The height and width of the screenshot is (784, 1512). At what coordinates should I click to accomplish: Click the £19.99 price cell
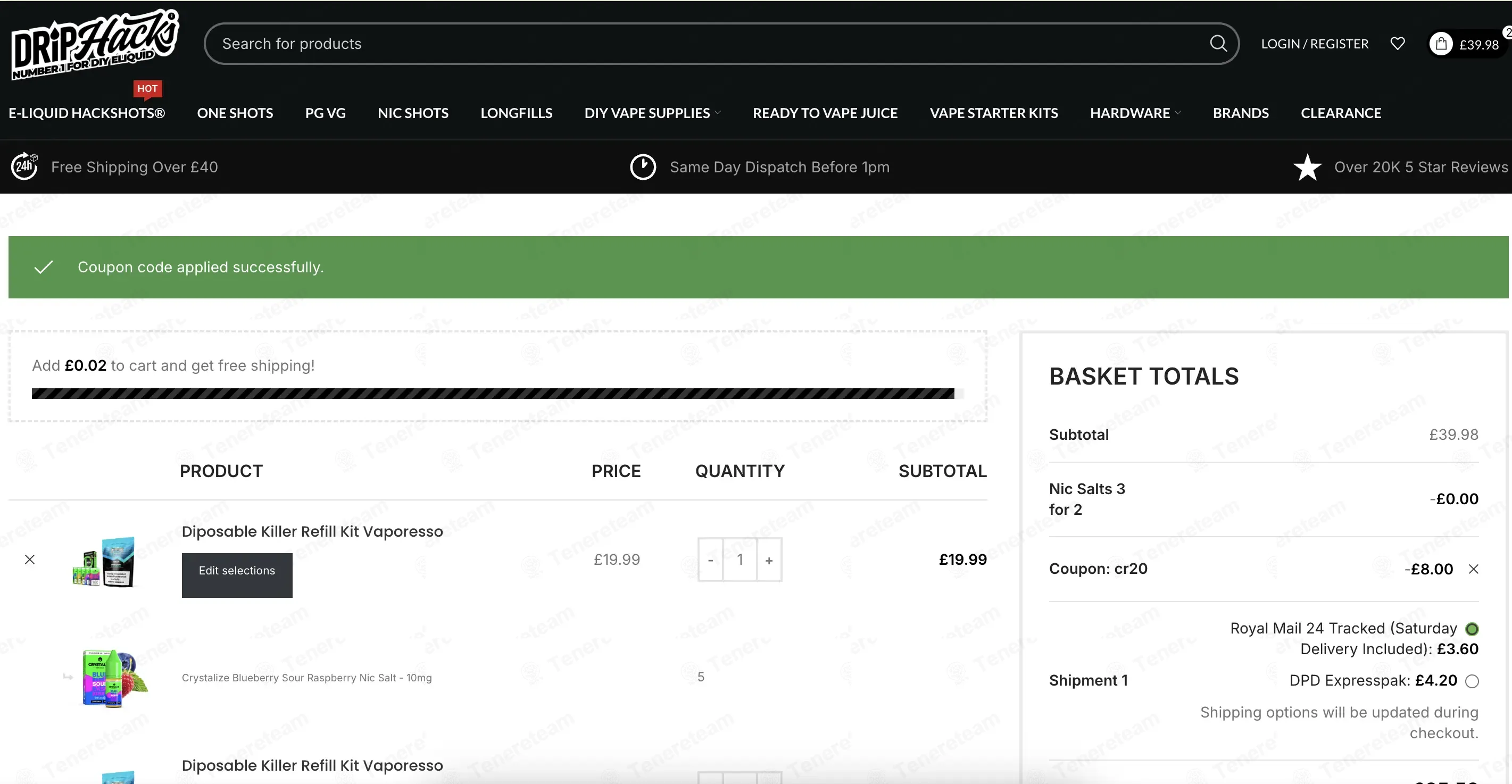[x=617, y=559]
